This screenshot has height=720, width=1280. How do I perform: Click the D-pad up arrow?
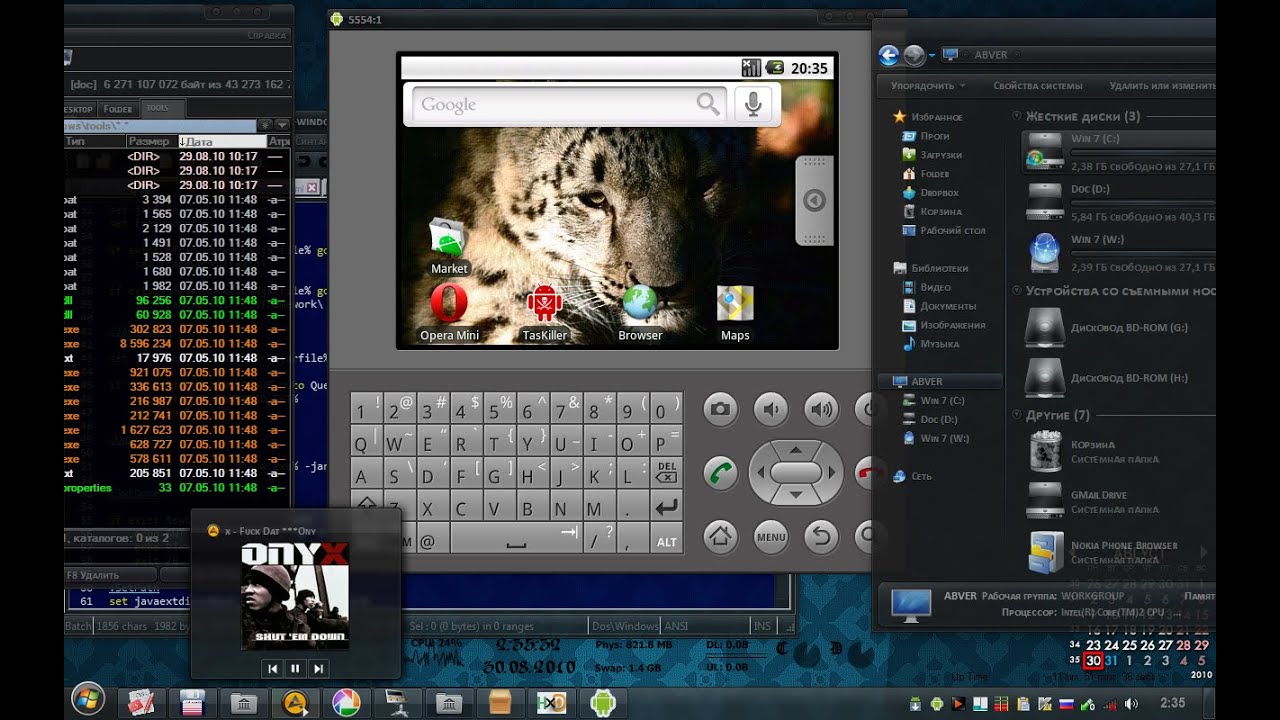(x=796, y=449)
